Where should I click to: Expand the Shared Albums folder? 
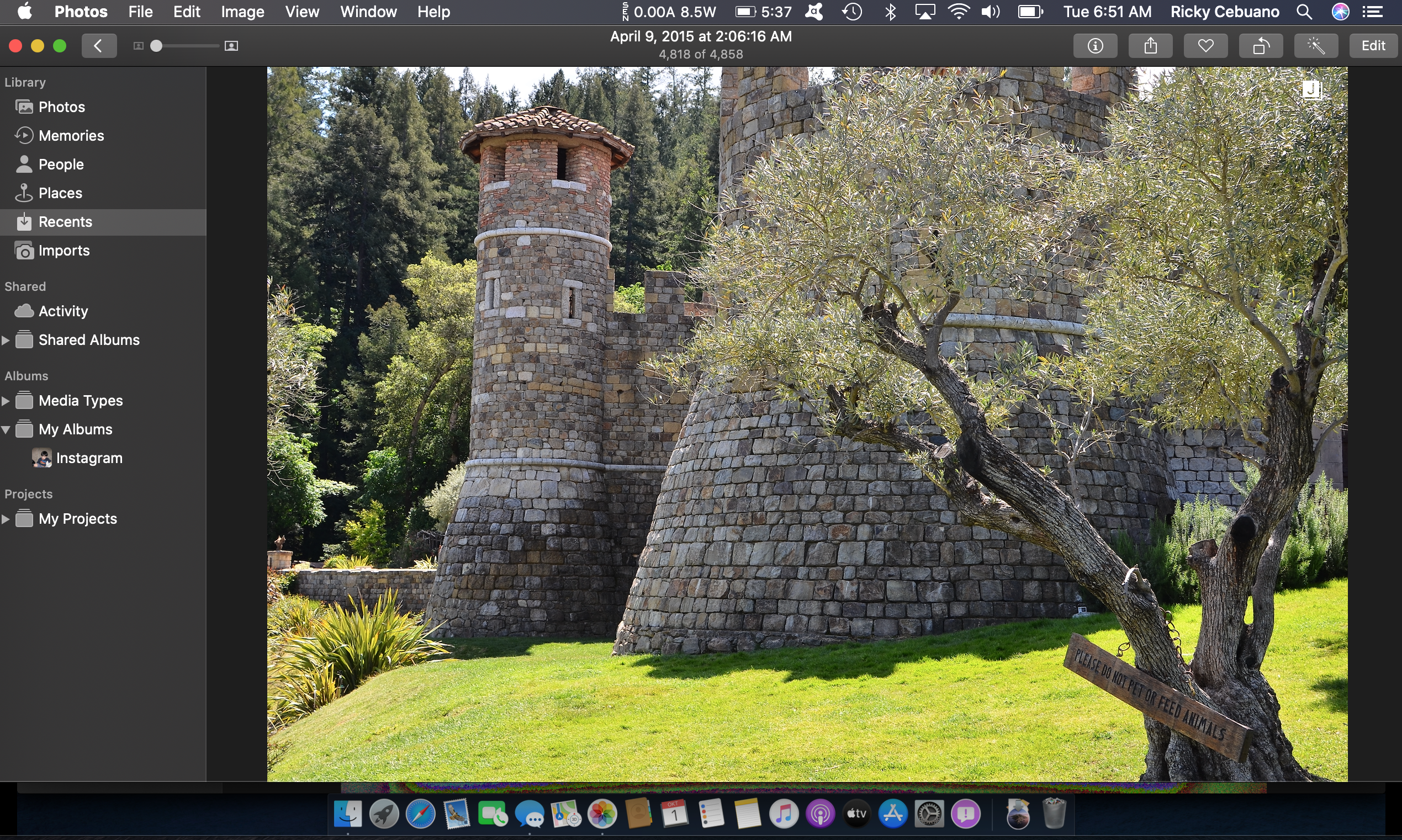tap(6, 340)
